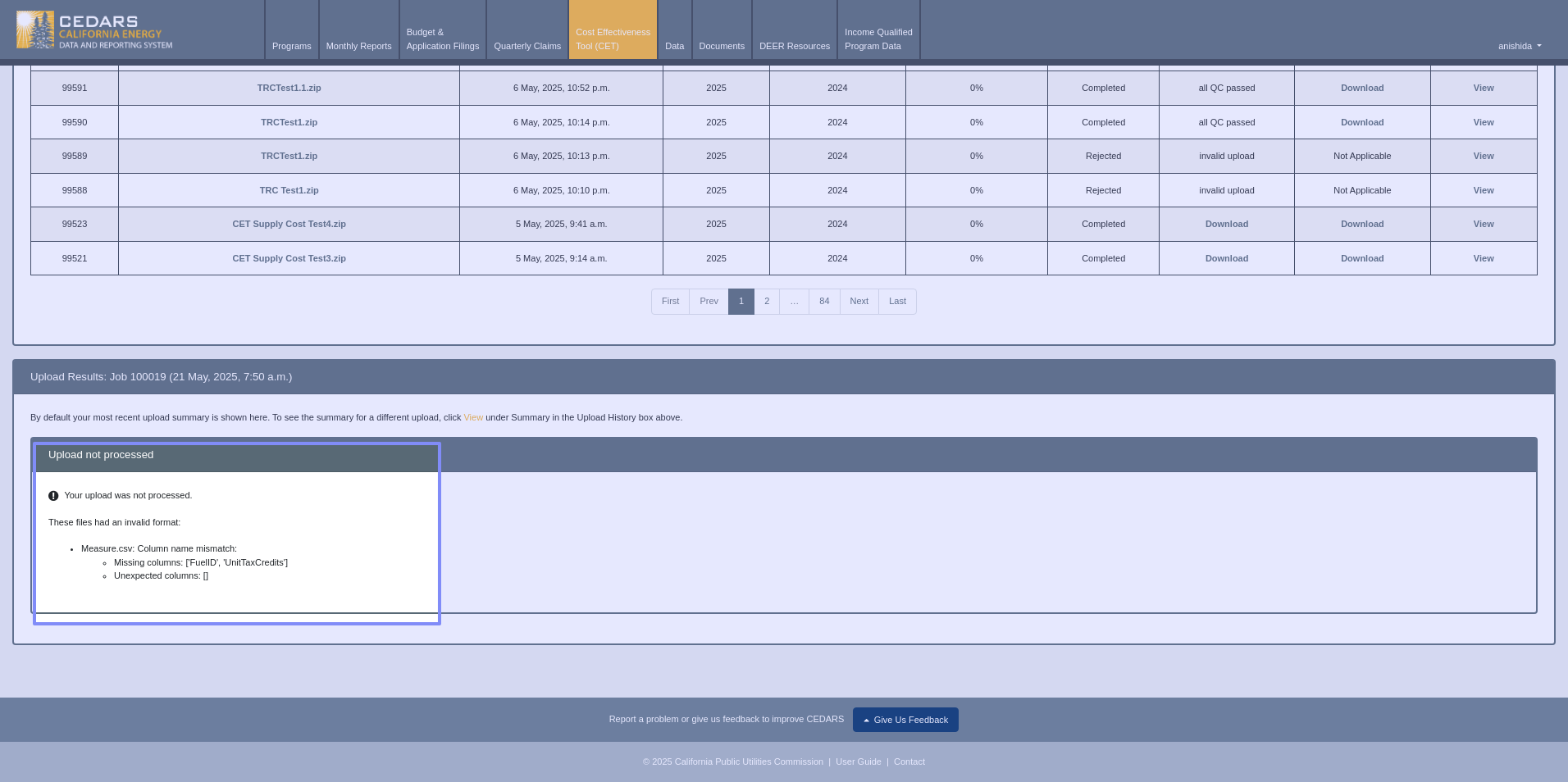Select the Cost Effectiveness Tool (CET) tab
1568x782 pixels.
[613, 39]
